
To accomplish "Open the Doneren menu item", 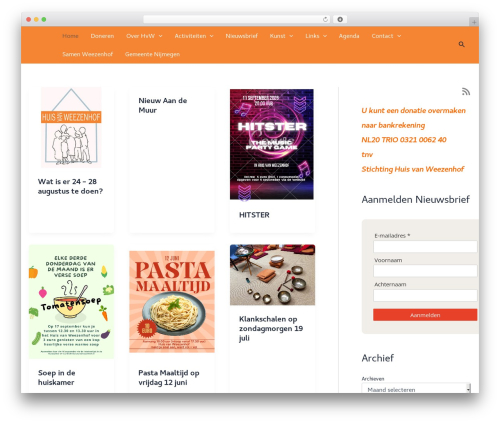I will (102, 36).
